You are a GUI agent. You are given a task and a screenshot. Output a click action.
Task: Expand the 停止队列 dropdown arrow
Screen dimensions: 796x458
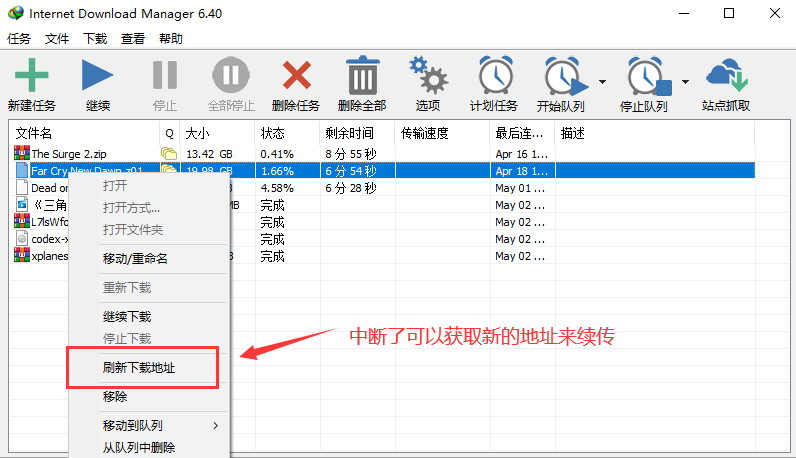tap(685, 82)
